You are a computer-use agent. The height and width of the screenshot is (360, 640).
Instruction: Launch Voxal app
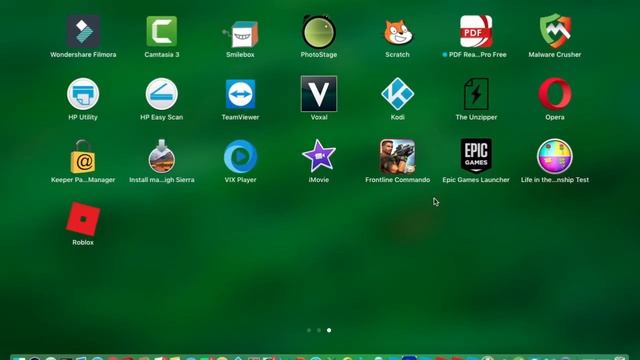click(x=319, y=94)
